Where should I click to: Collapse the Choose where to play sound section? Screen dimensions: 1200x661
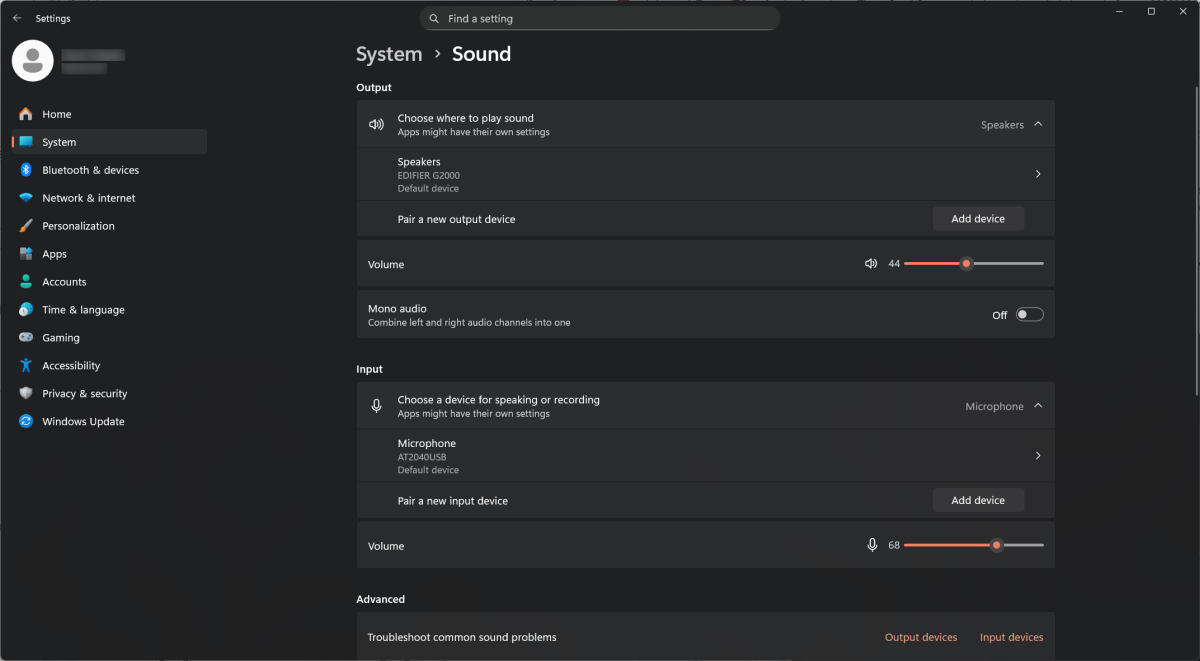[x=1040, y=124]
